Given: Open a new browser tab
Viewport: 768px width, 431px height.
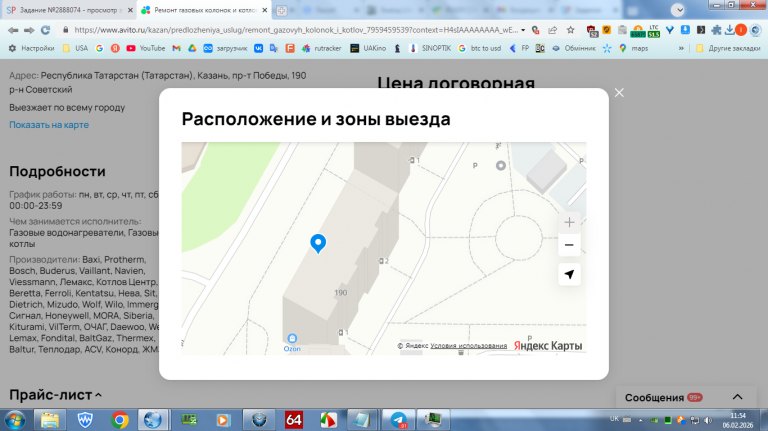Looking at the screenshot, I should coord(281,10).
